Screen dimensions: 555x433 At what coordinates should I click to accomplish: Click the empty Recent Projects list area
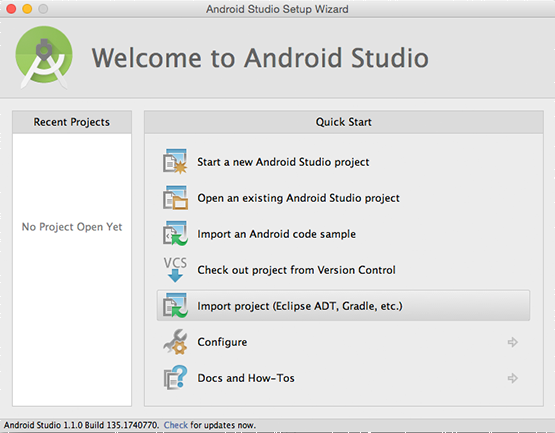pyautogui.click(x=72, y=270)
